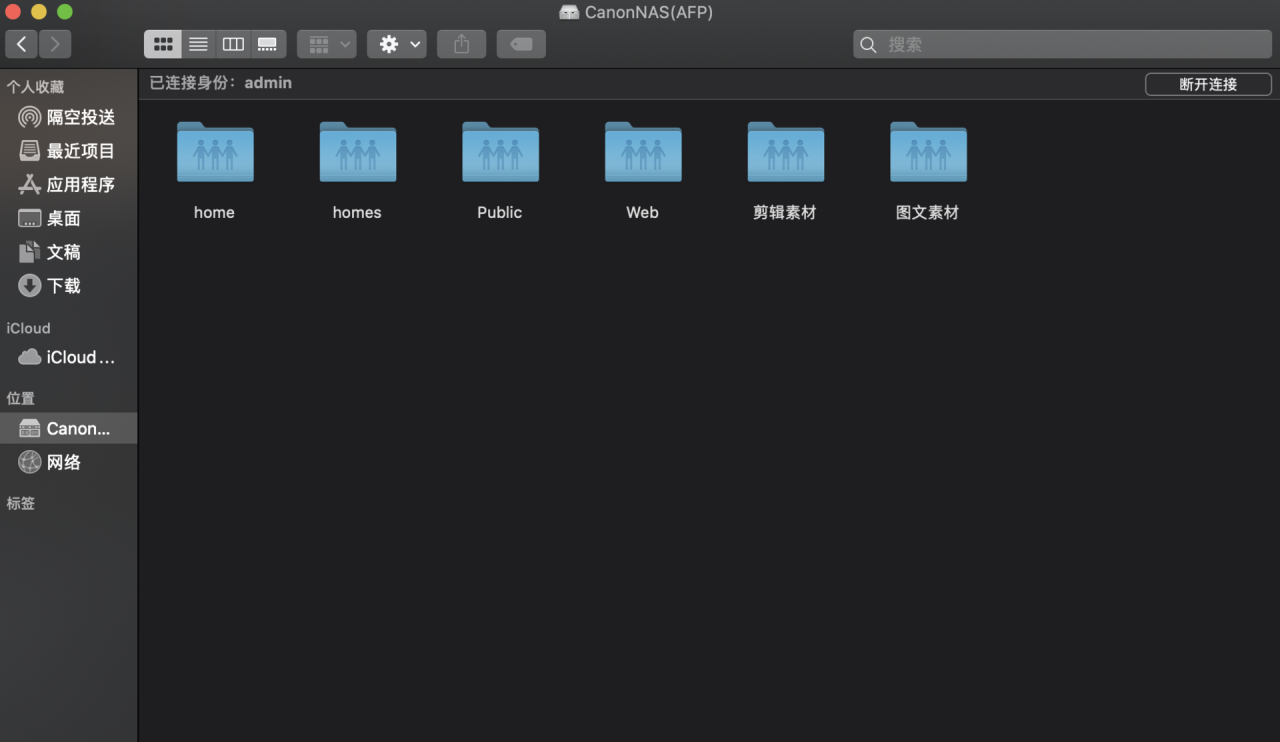
Task: Select the 剪辑素材 shared folder
Action: 785,169
